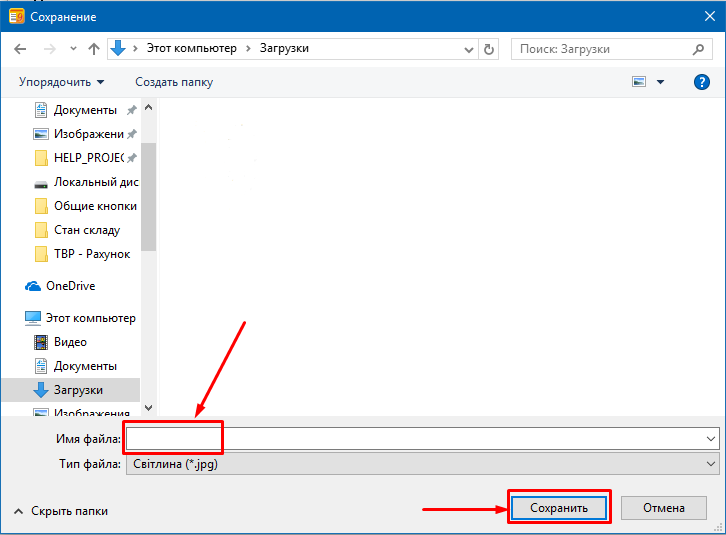This screenshot has height=535, width=726.
Task: Click the Up one level arrow
Action: (94, 48)
